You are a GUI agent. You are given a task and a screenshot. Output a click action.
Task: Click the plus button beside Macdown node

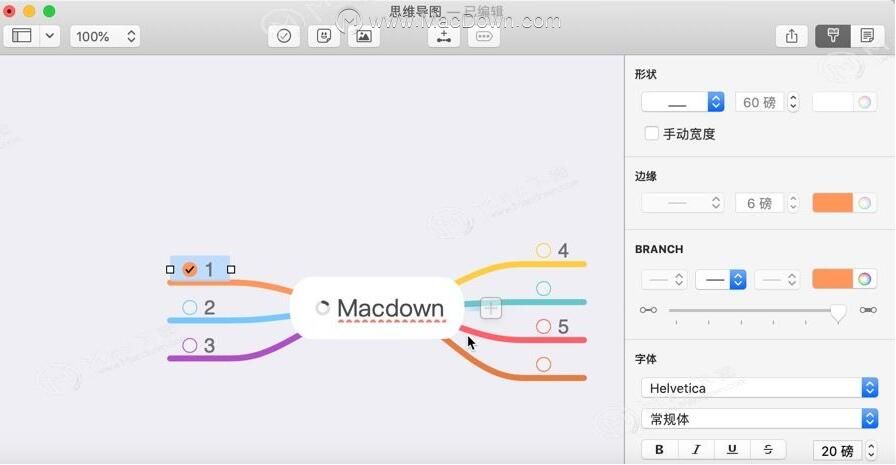tap(490, 307)
